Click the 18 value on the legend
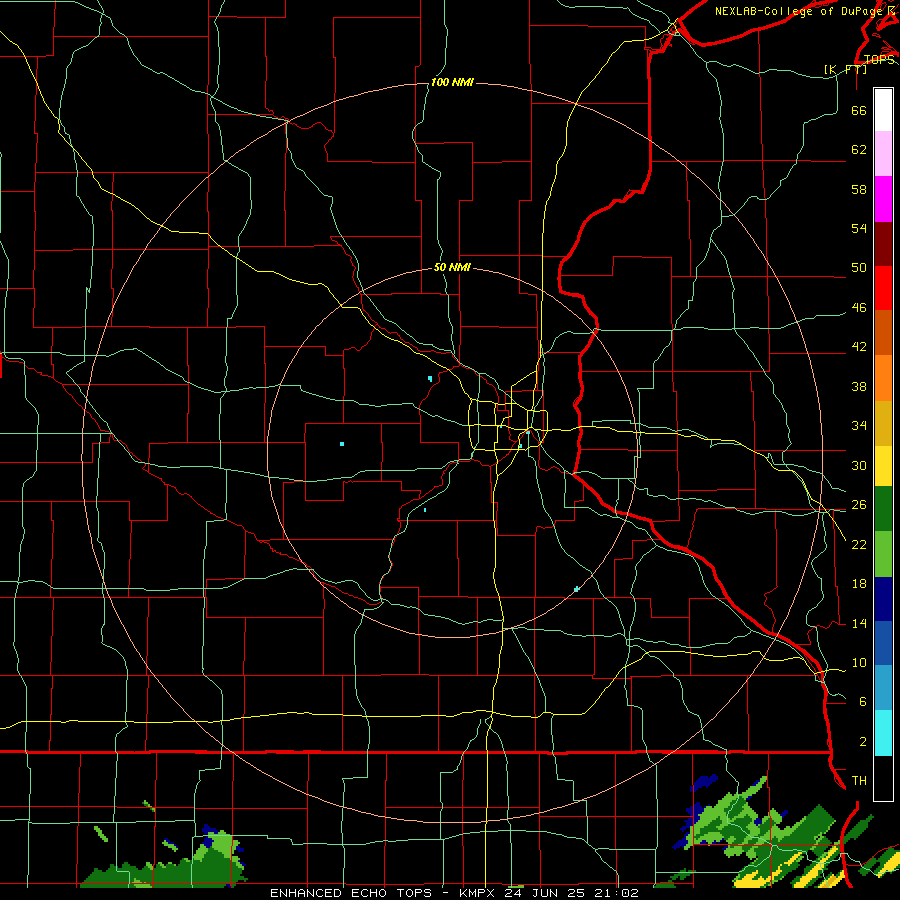This screenshot has width=900, height=900. pos(859,584)
